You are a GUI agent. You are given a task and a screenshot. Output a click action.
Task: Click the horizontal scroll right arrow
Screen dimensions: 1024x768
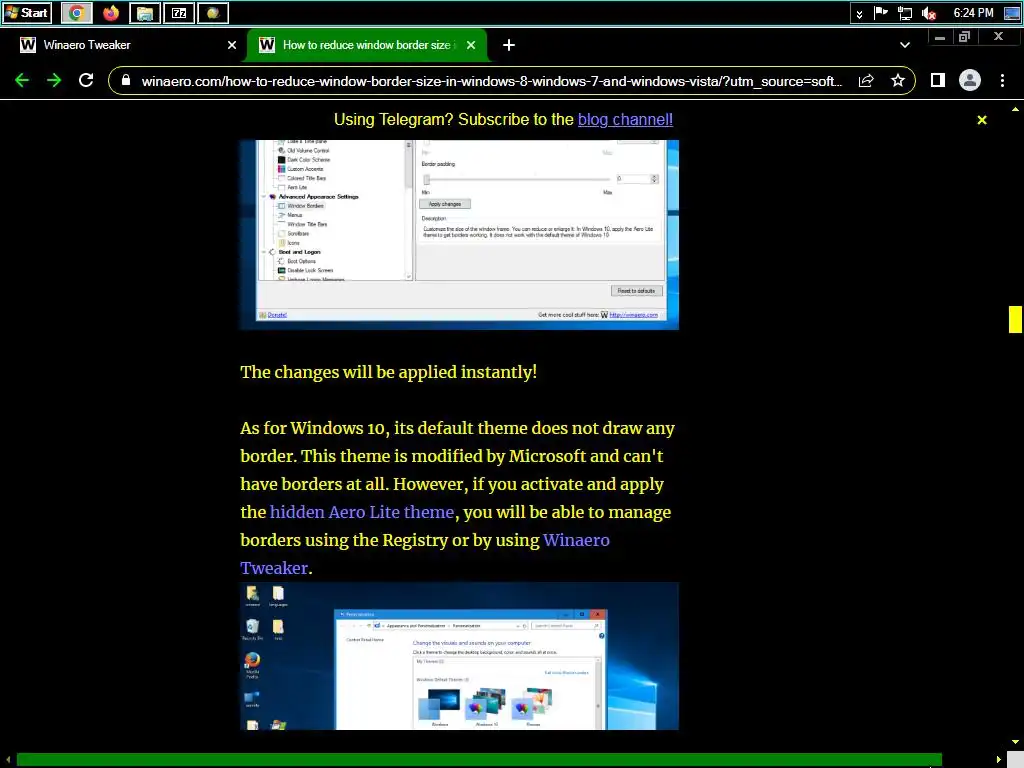point(999,760)
